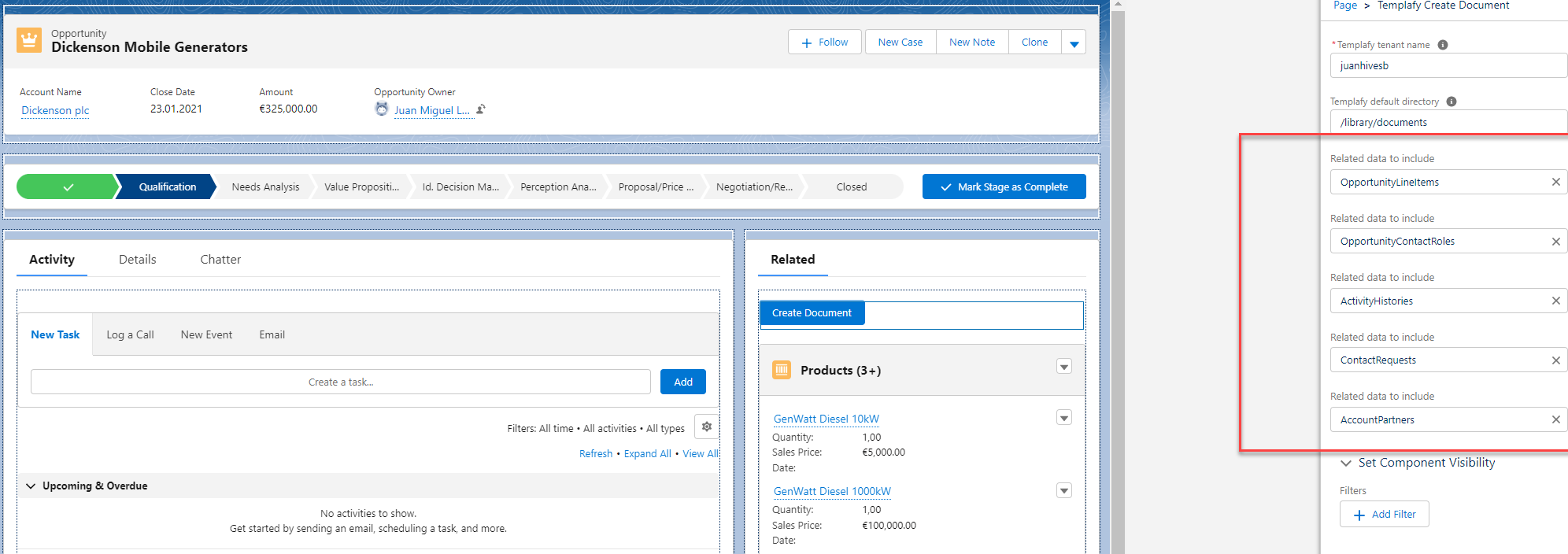Select the Negotiation/Re... stage

pyautogui.click(x=754, y=187)
